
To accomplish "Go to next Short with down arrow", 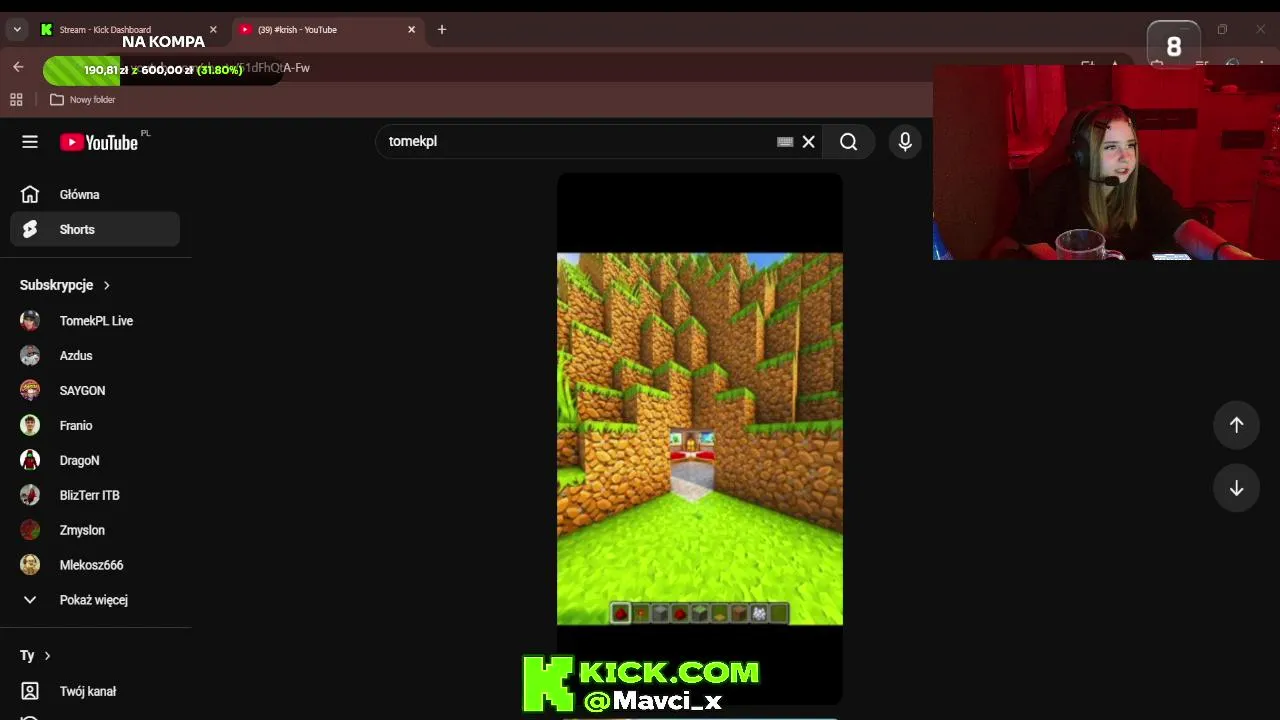I will pyautogui.click(x=1236, y=488).
